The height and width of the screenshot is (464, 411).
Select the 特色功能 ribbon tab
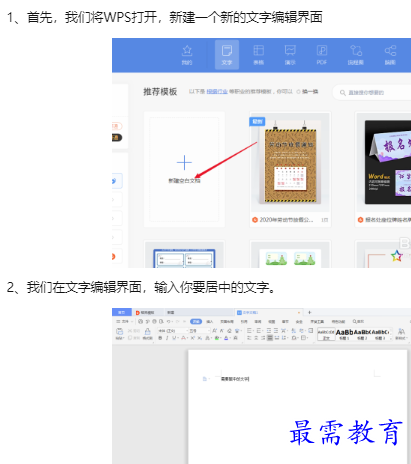(x=338, y=321)
